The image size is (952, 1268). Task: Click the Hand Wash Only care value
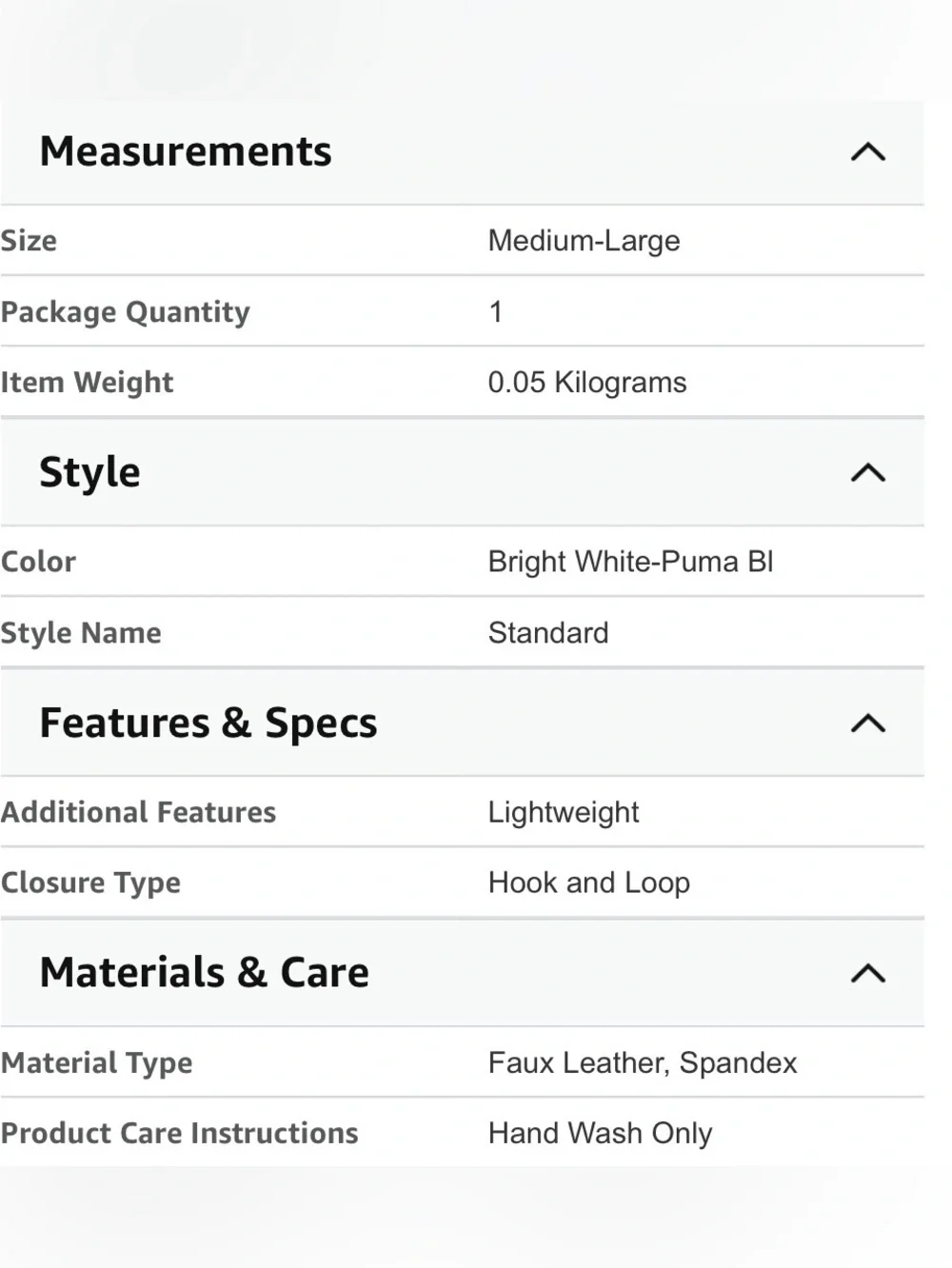point(600,1134)
